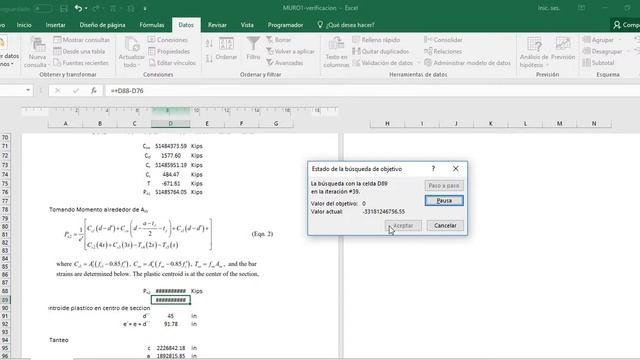This screenshot has height=360, width=640.
Task: Open the Revisar tab
Action: 217,25
